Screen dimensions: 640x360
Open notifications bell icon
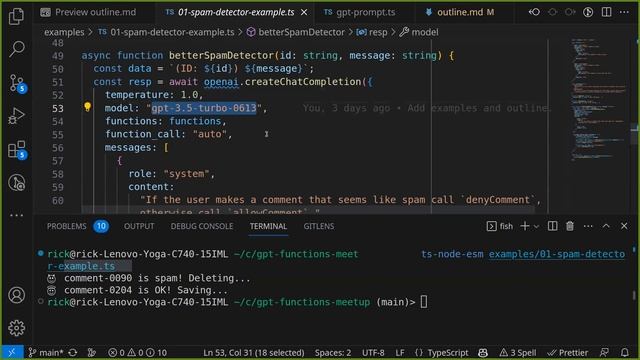tap(624, 352)
